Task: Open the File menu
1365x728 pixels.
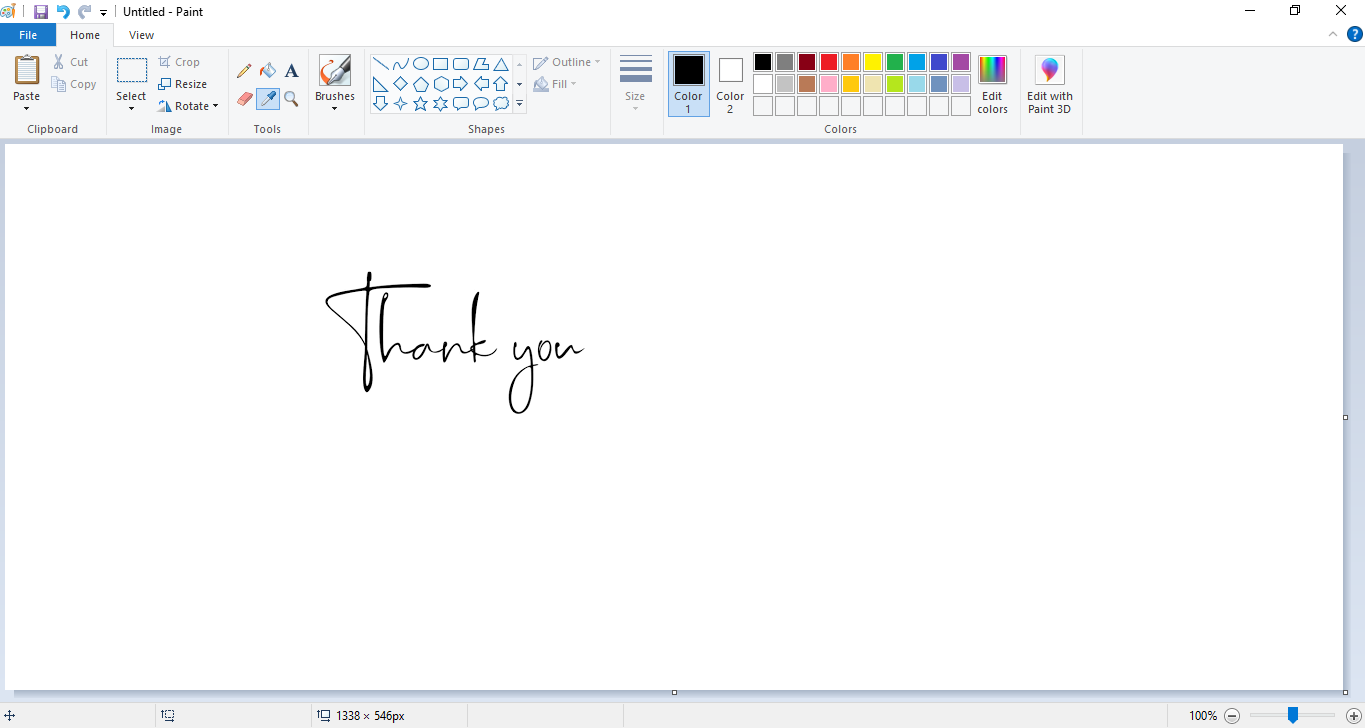Action: 28,34
